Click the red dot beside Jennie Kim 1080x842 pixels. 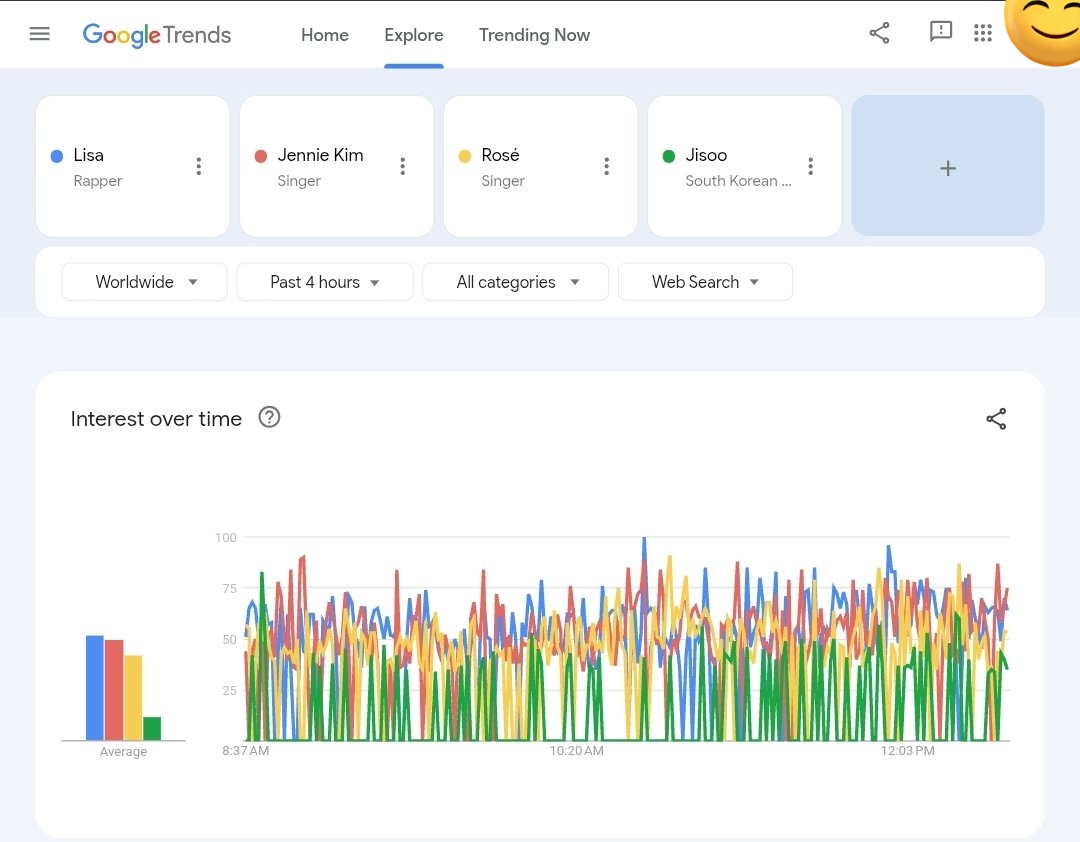pos(261,156)
